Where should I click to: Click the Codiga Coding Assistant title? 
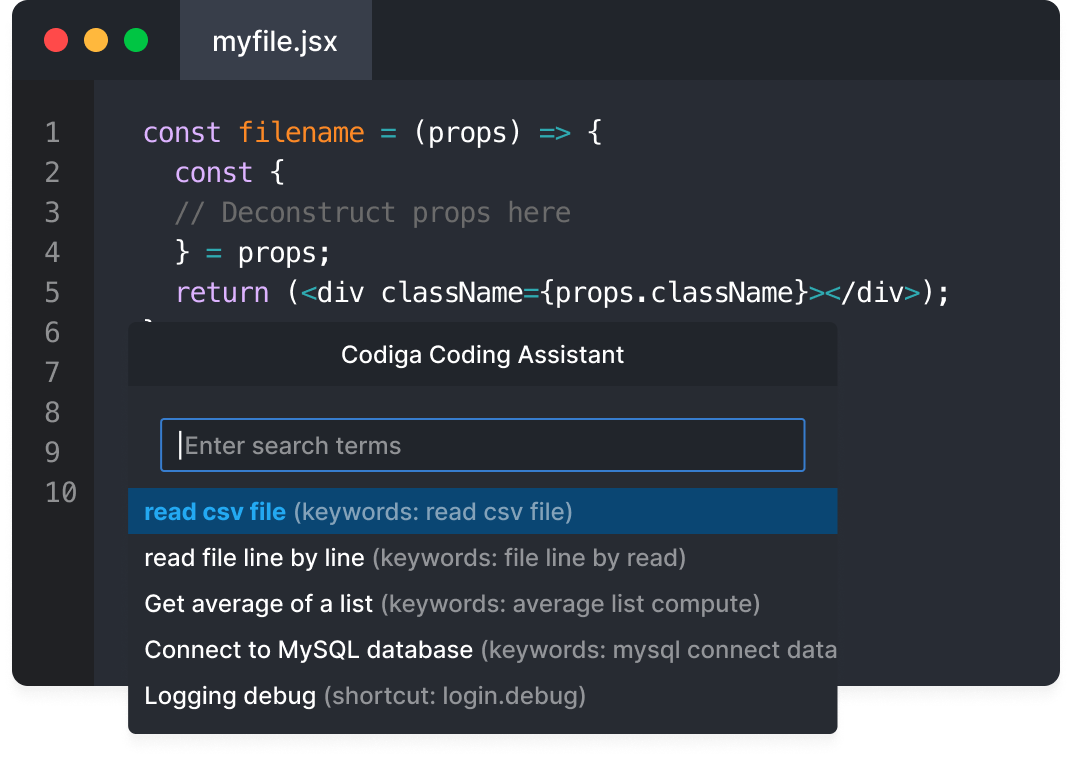pyautogui.click(x=482, y=355)
